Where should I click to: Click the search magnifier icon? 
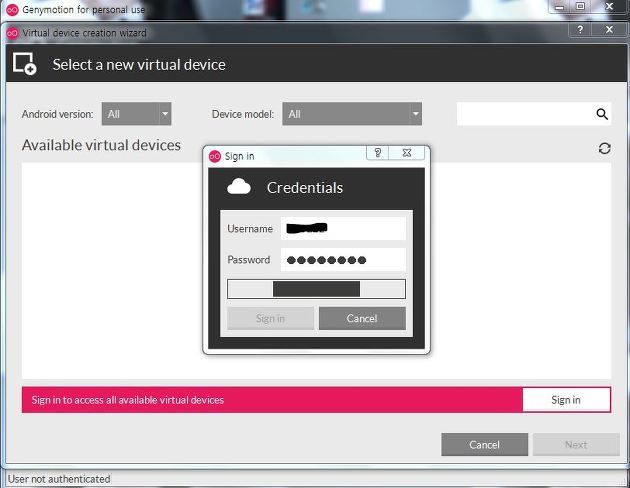[601, 114]
